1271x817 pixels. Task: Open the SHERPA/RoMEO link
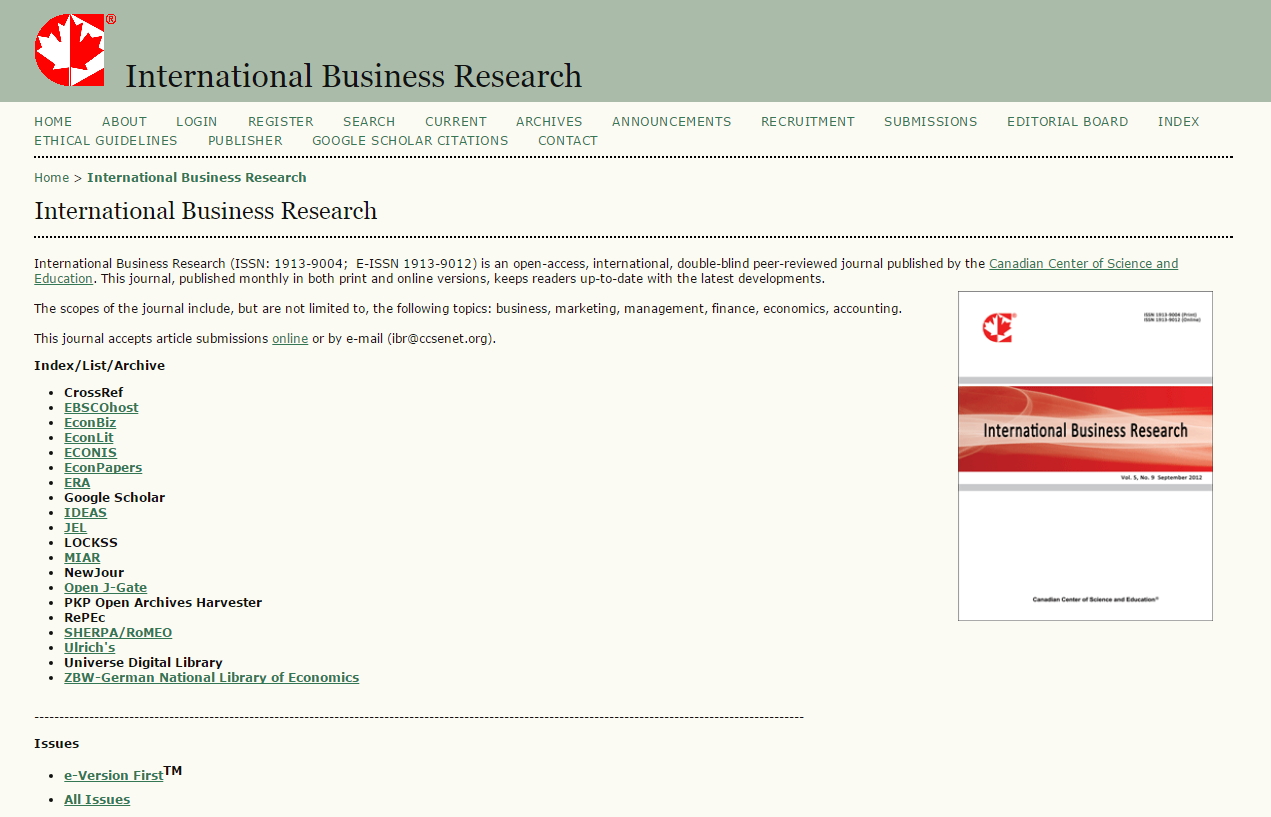tap(118, 633)
